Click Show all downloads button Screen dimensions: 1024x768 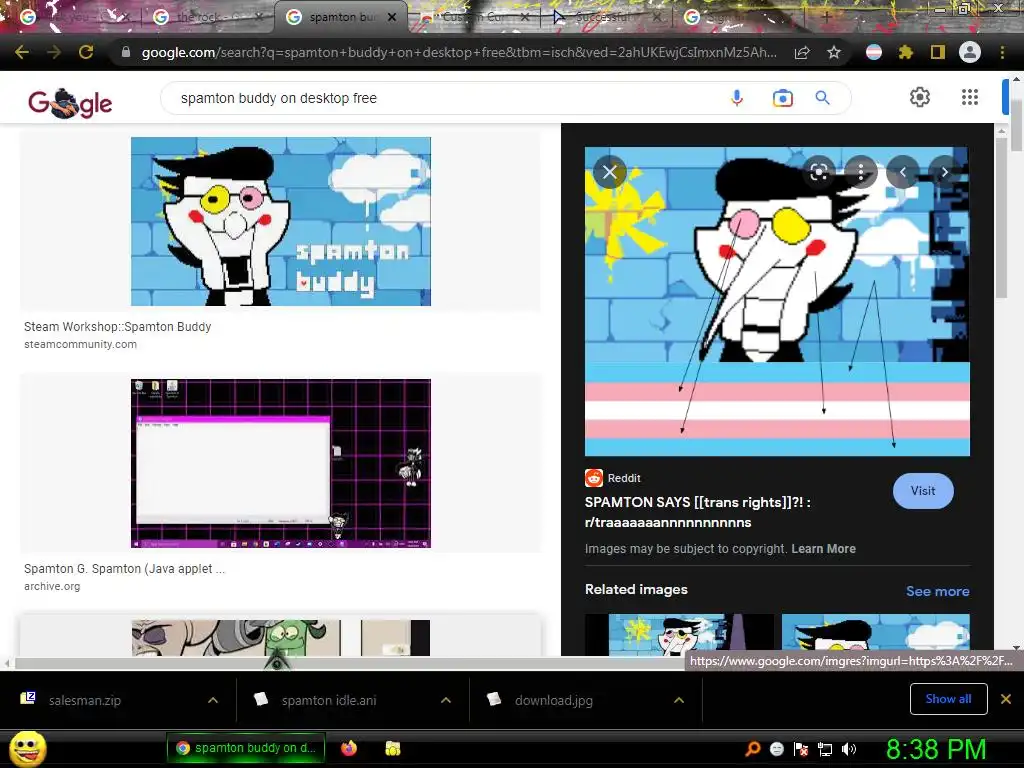tap(948, 699)
